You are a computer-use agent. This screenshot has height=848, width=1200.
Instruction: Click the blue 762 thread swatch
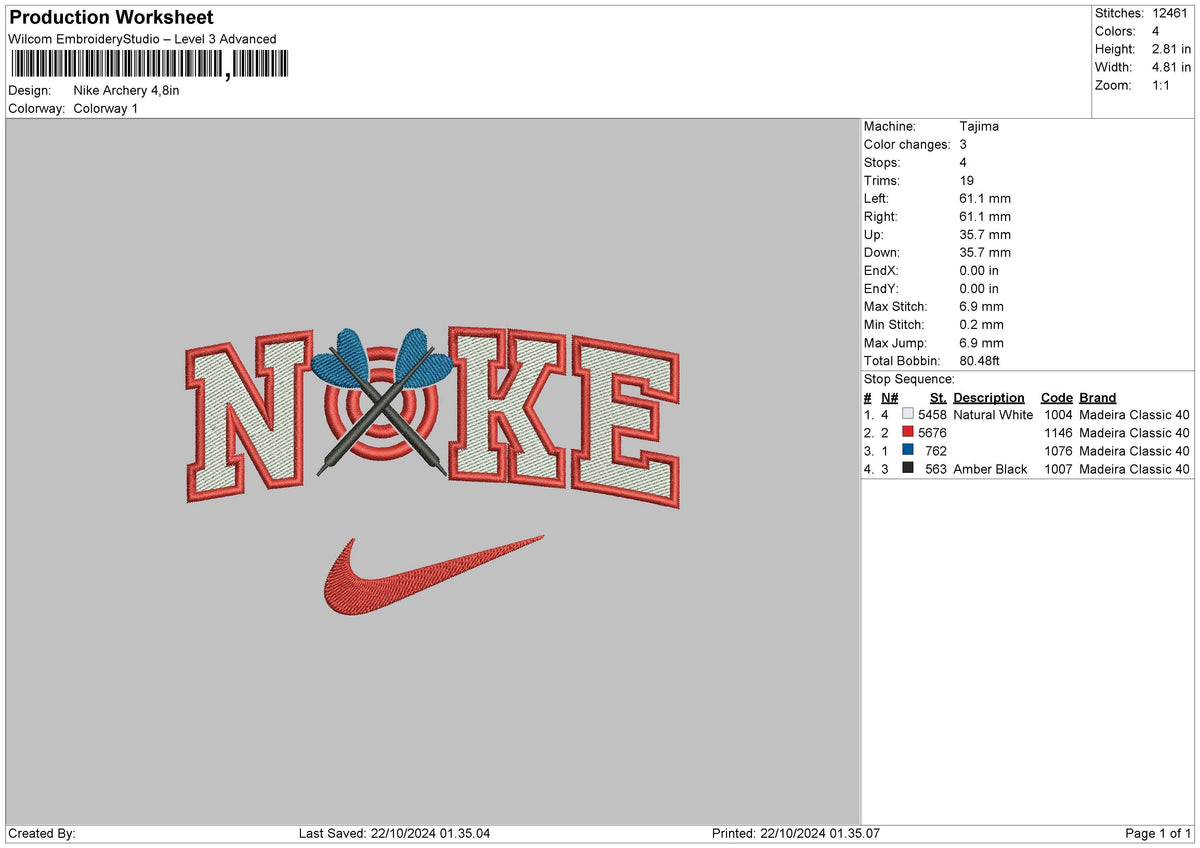pyautogui.click(x=908, y=450)
